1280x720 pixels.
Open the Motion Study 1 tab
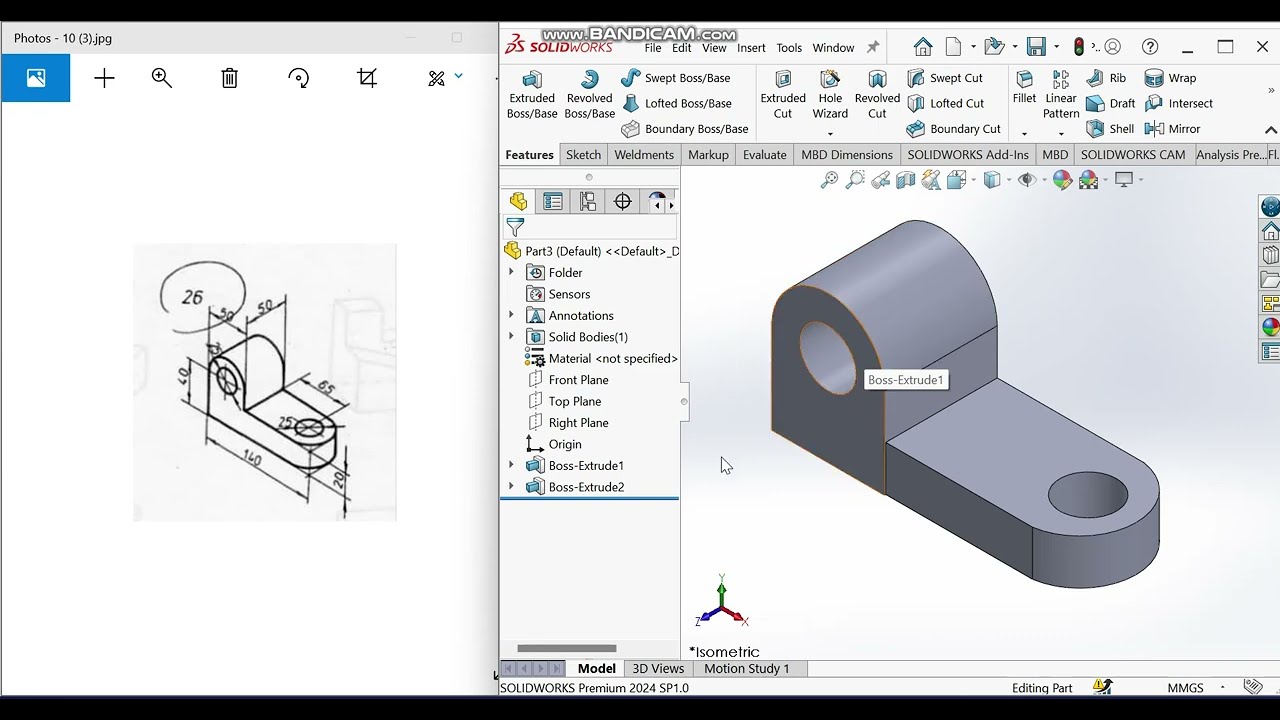[746, 669]
